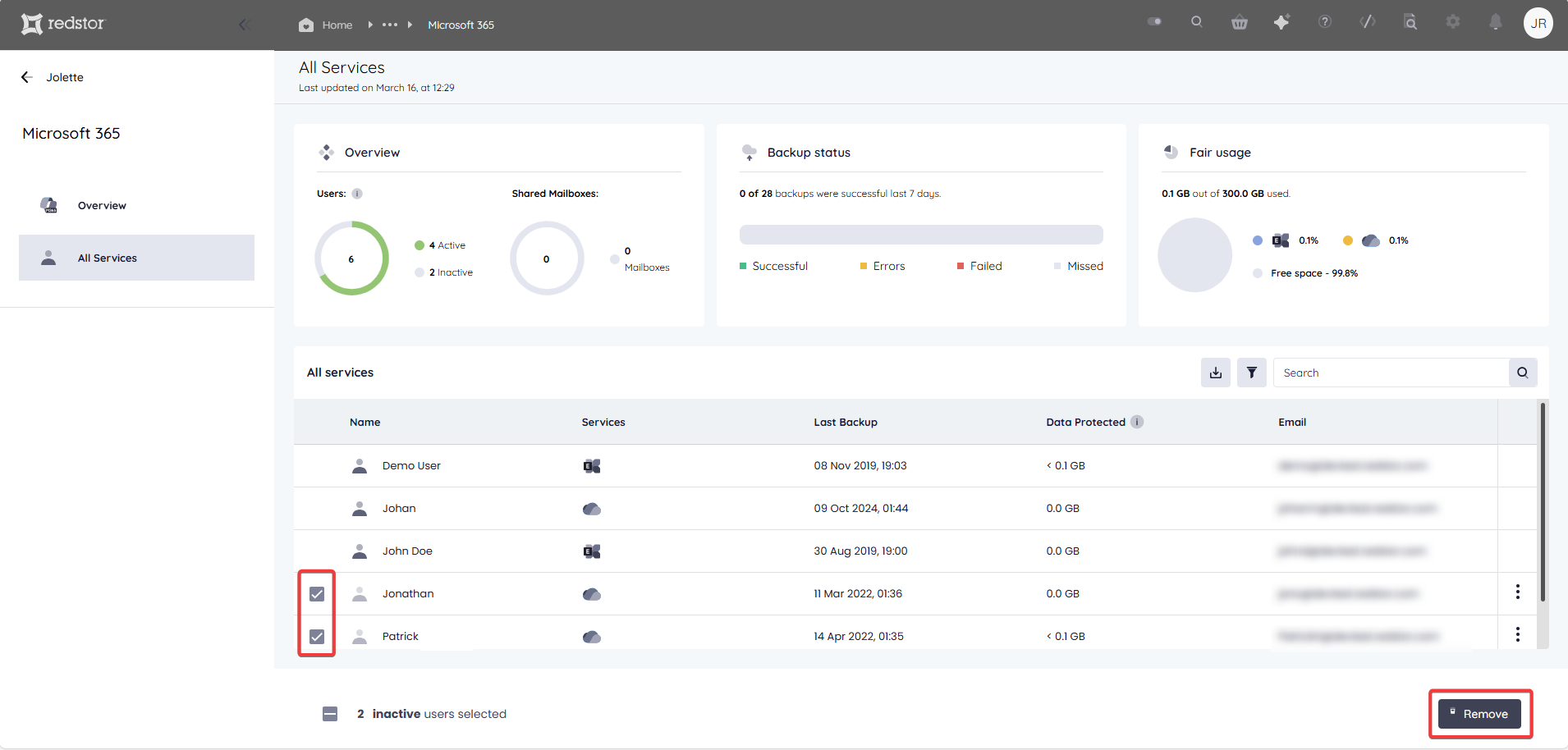Click the services table vertical scrollbar

coord(1543,501)
